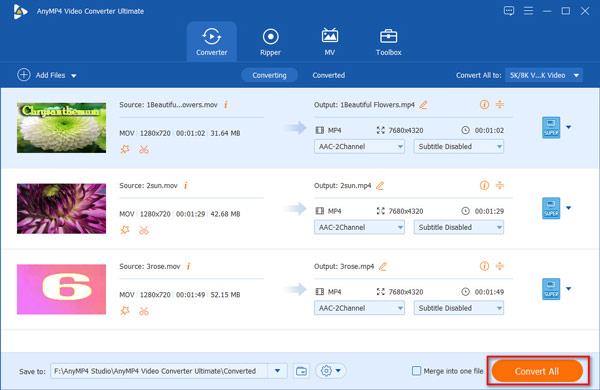Open Subtitle Disabled dropdown for 1Beautiful Flowers.mp4
This screenshot has height=390, width=600.
pyautogui.click(x=458, y=146)
